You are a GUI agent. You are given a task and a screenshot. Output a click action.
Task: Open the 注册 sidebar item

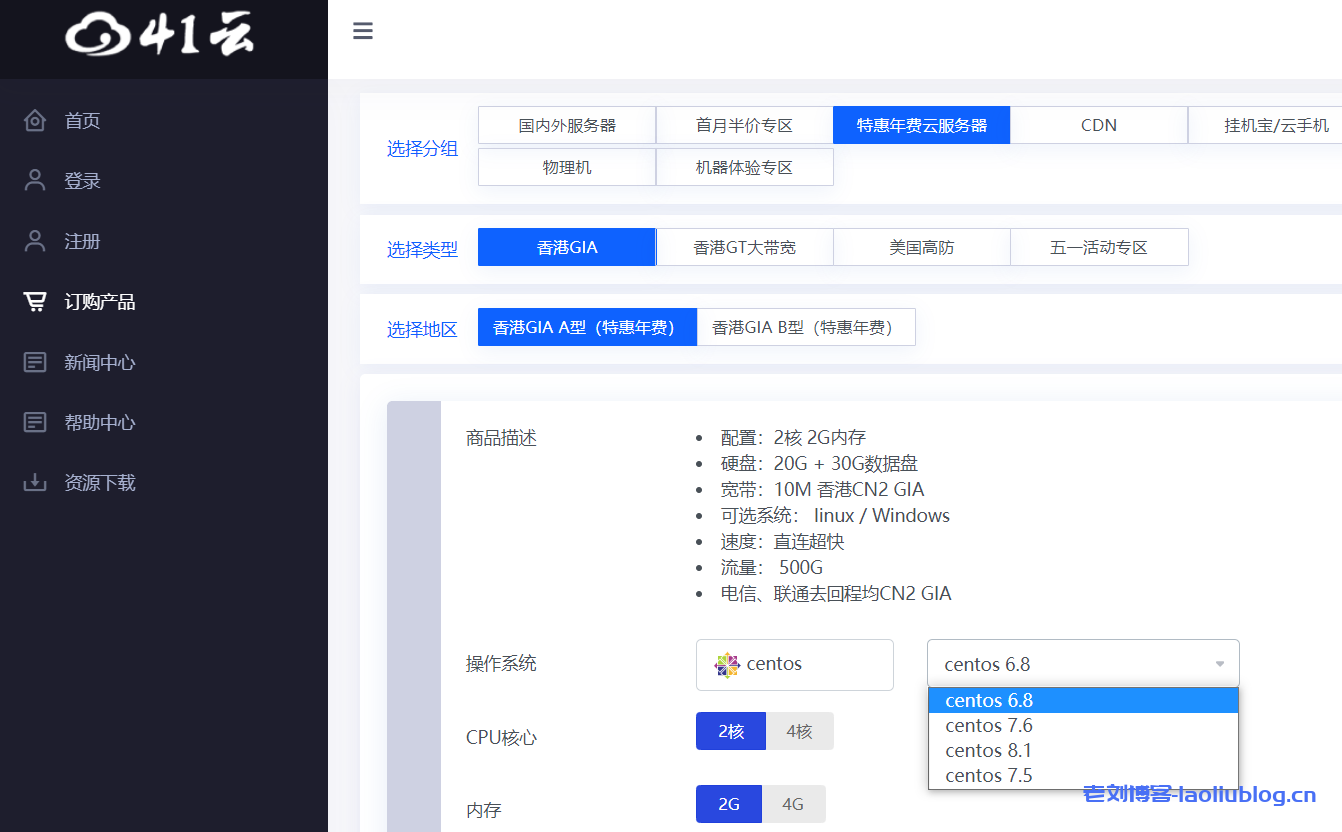[164, 241]
